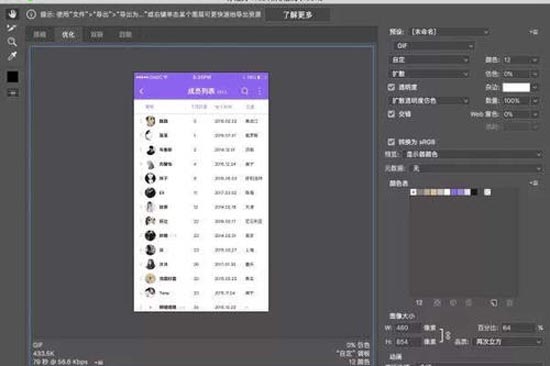Screen dimensions: 550x366
Task: Click the delete color trash icon
Action: coord(510,303)
